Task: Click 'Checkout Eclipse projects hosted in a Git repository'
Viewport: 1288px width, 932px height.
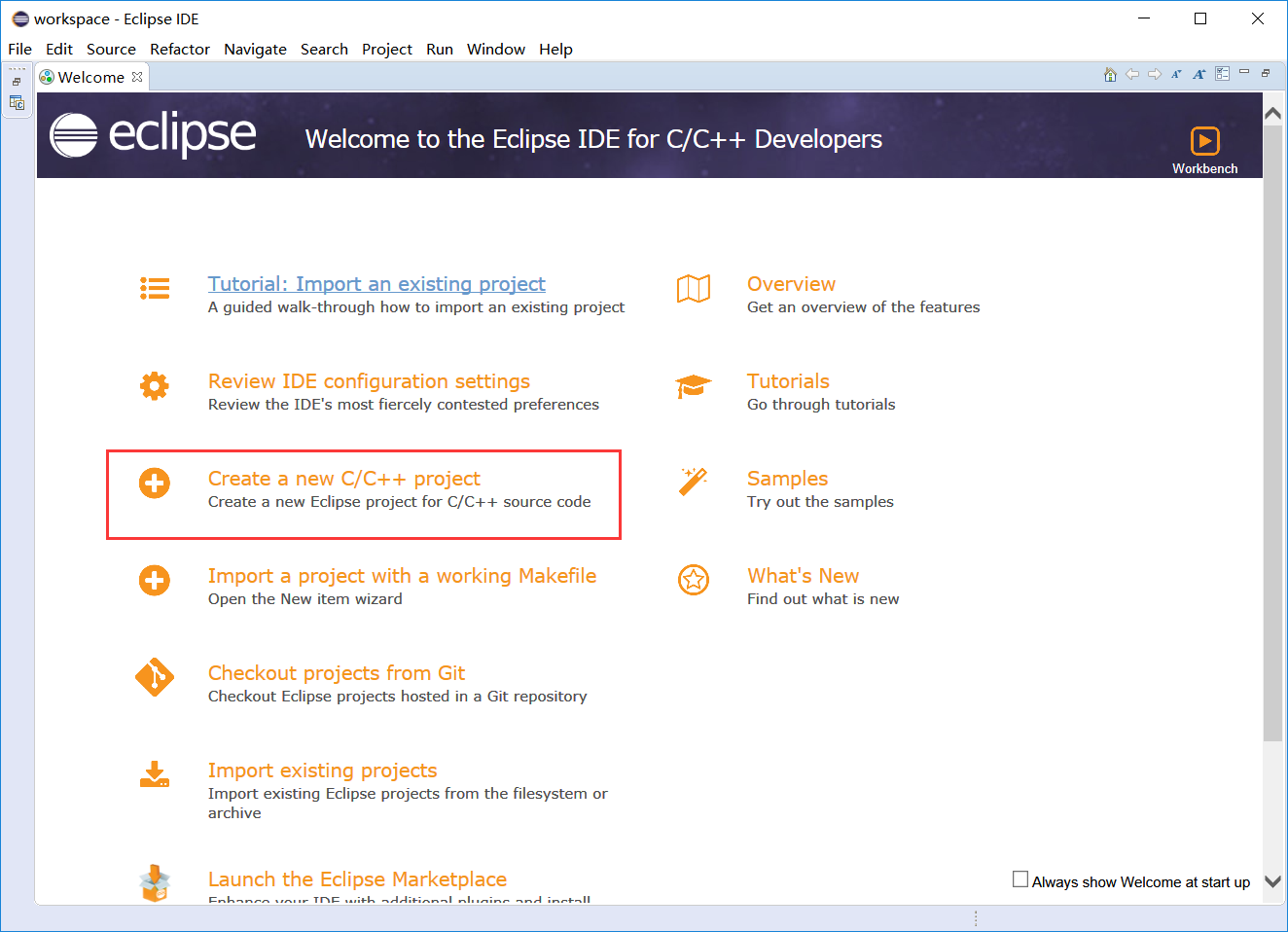Action: pos(397,697)
